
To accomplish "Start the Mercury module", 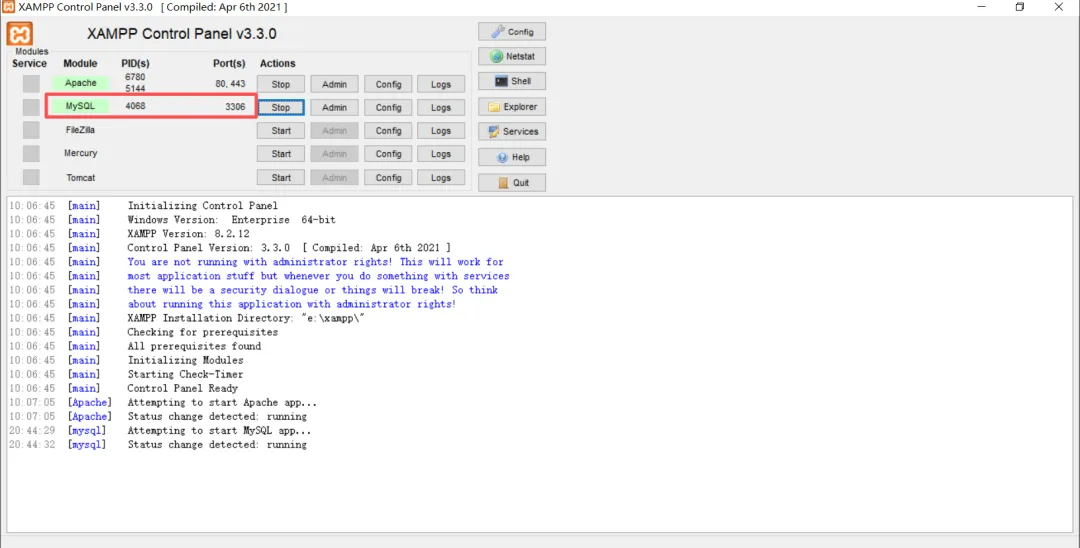I will point(280,154).
